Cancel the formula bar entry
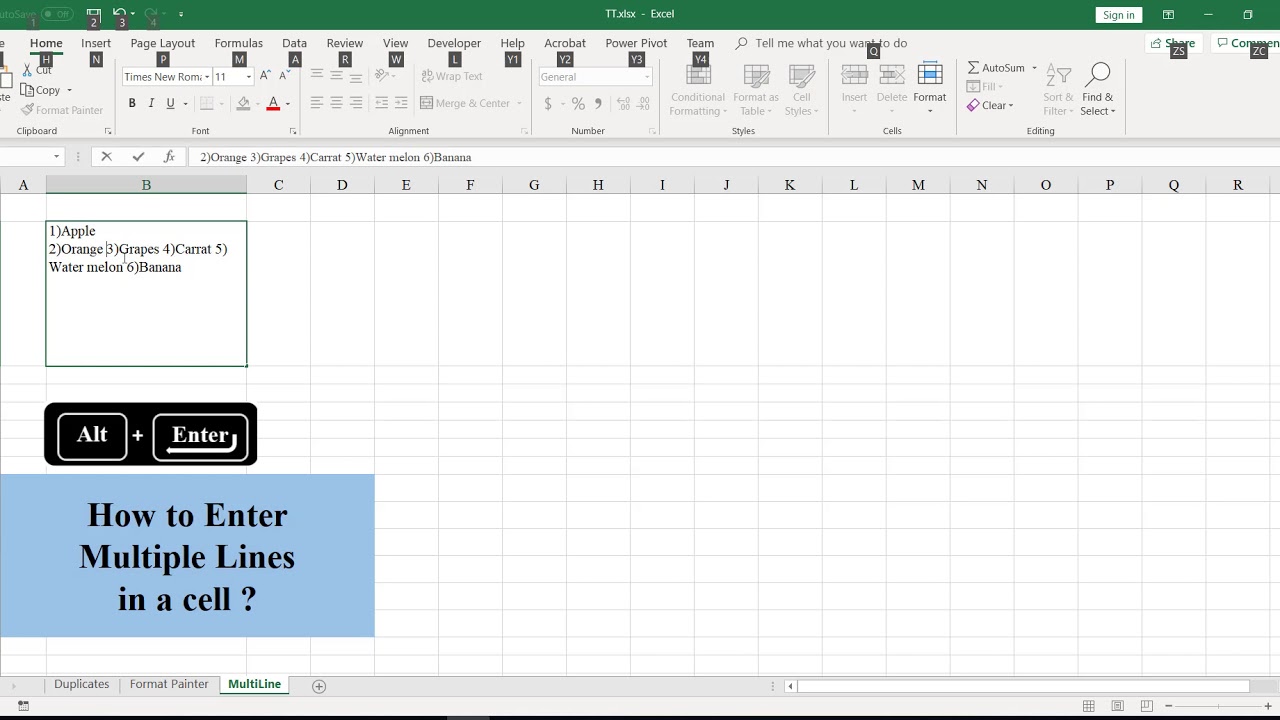The height and width of the screenshot is (720, 1280). pyautogui.click(x=106, y=157)
